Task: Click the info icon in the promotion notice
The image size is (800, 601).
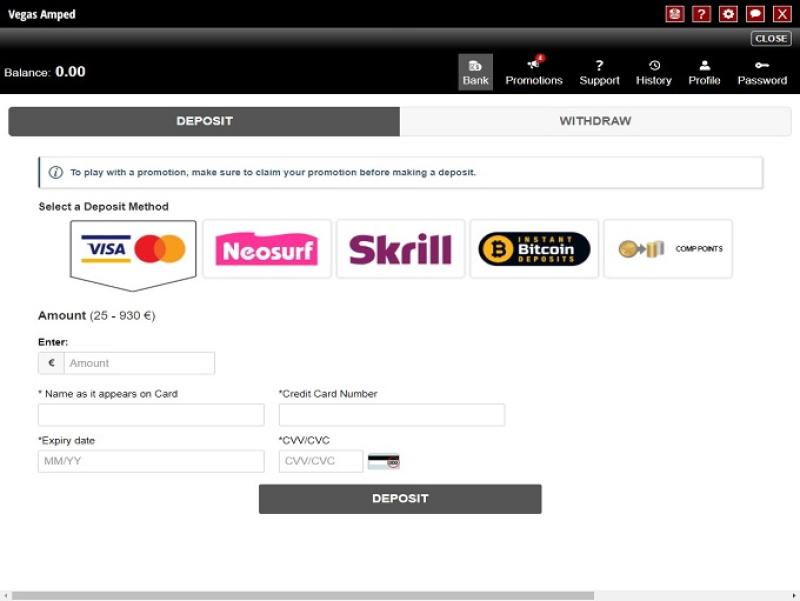Action: 56,172
